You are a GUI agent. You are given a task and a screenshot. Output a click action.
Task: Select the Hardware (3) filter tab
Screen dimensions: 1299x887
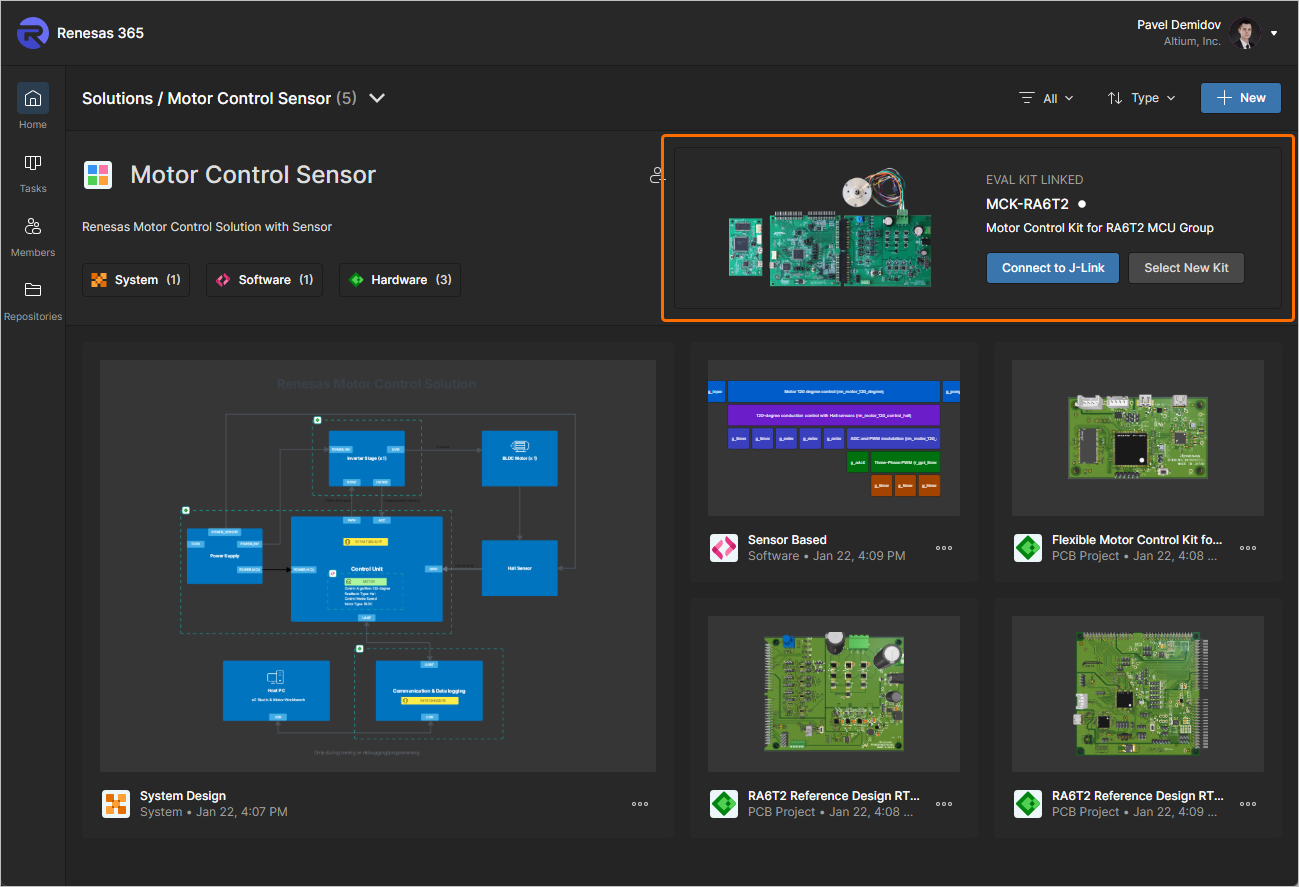(400, 280)
